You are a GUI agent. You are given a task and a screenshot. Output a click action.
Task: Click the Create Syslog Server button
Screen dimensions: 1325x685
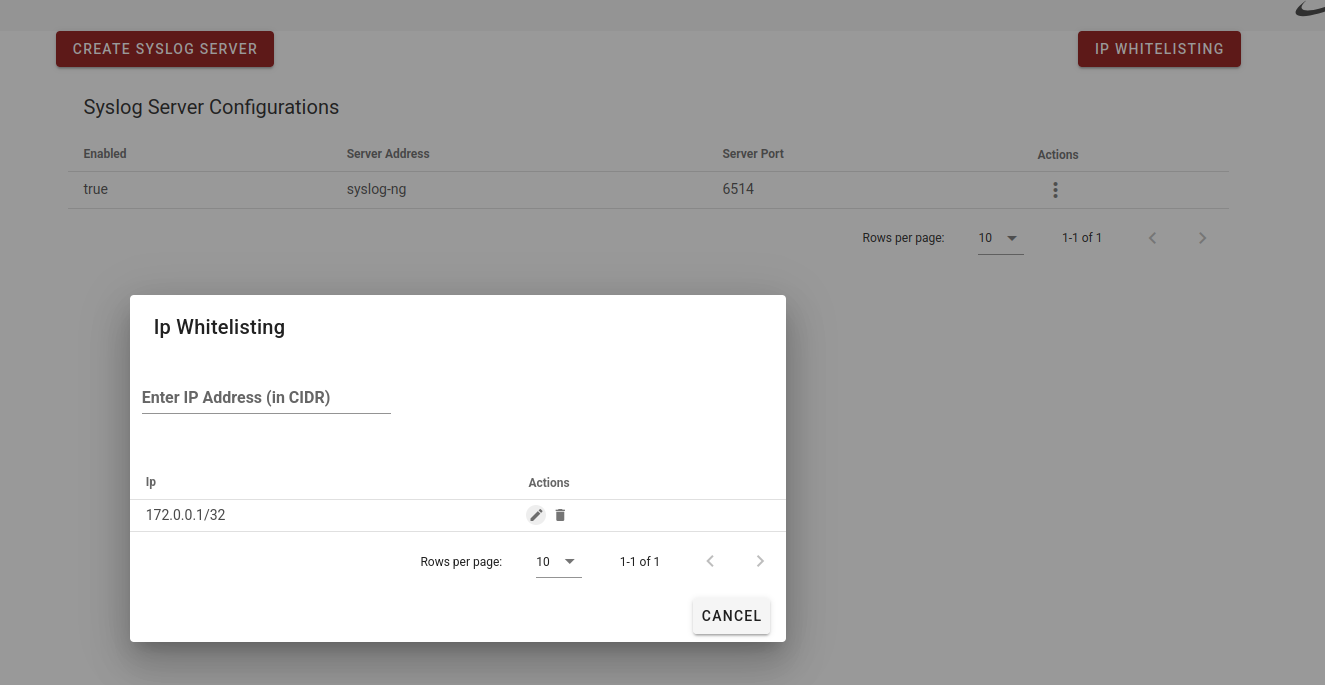[165, 49]
